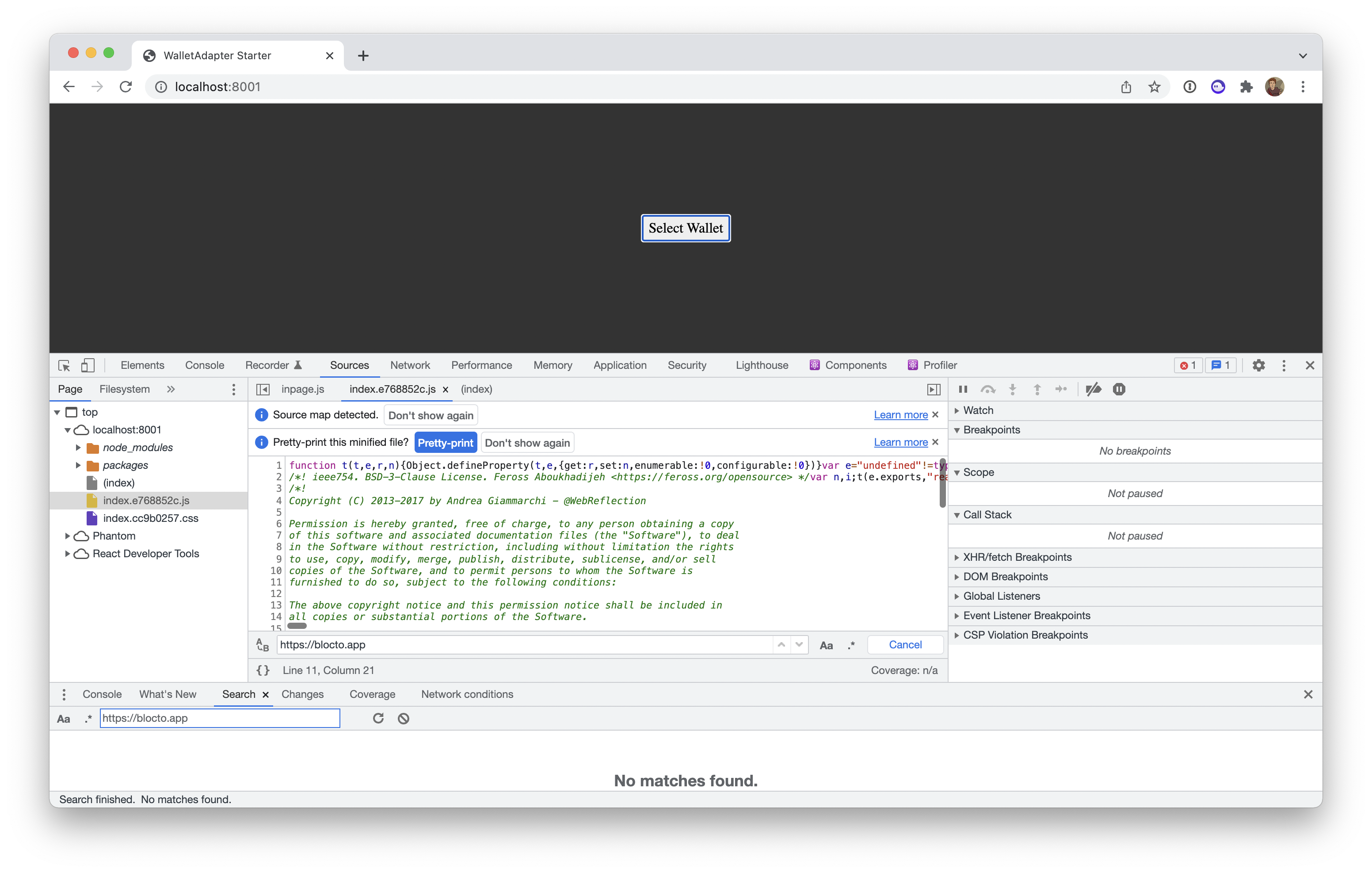Switch to the Network panel
Viewport: 1372px width, 873px height.
coord(410,365)
